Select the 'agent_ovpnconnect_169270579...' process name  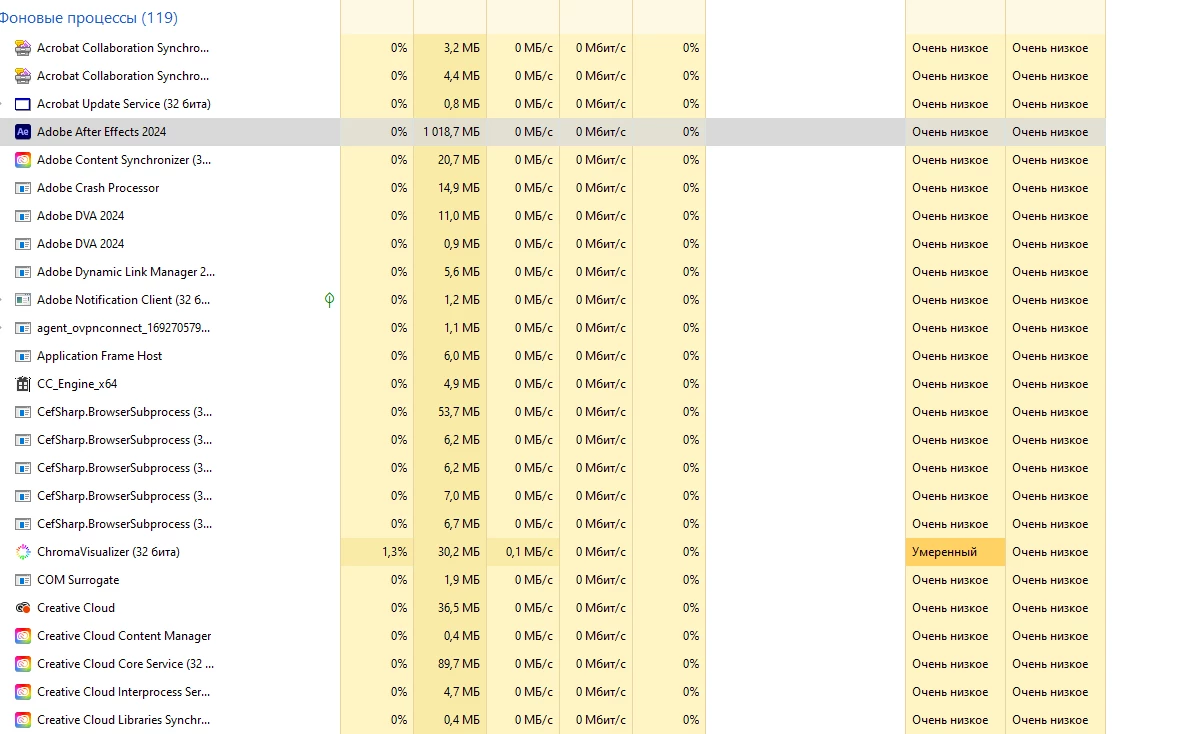point(124,328)
